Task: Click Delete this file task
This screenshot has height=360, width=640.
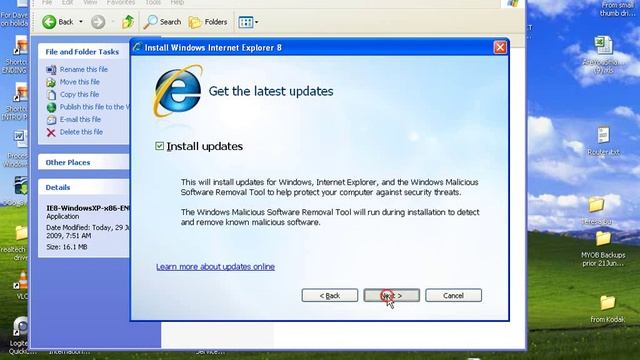Action: [x=81, y=132]
